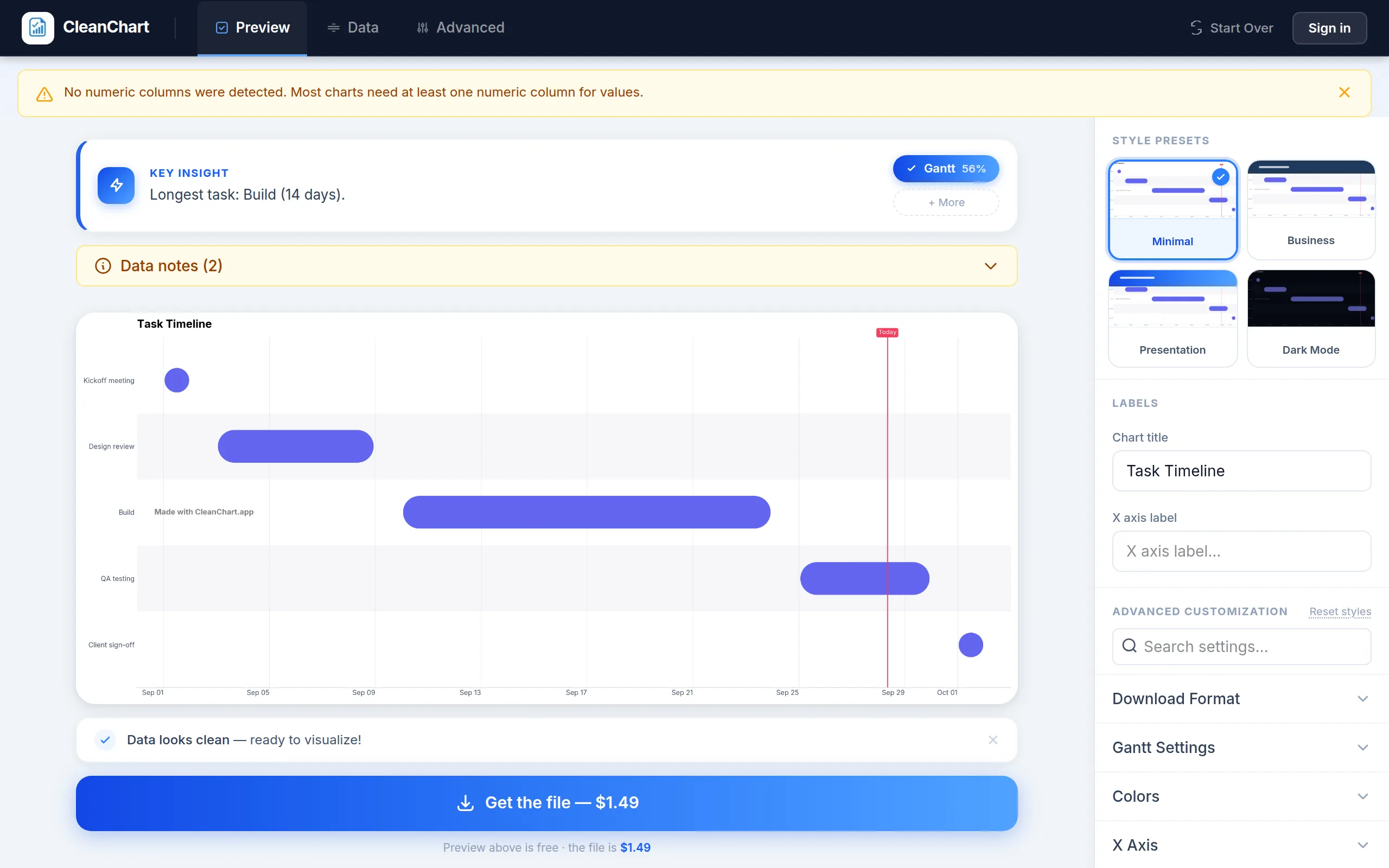Click the + More chart types button
Screen dimensions: 1389x868
tap(946, 203)
